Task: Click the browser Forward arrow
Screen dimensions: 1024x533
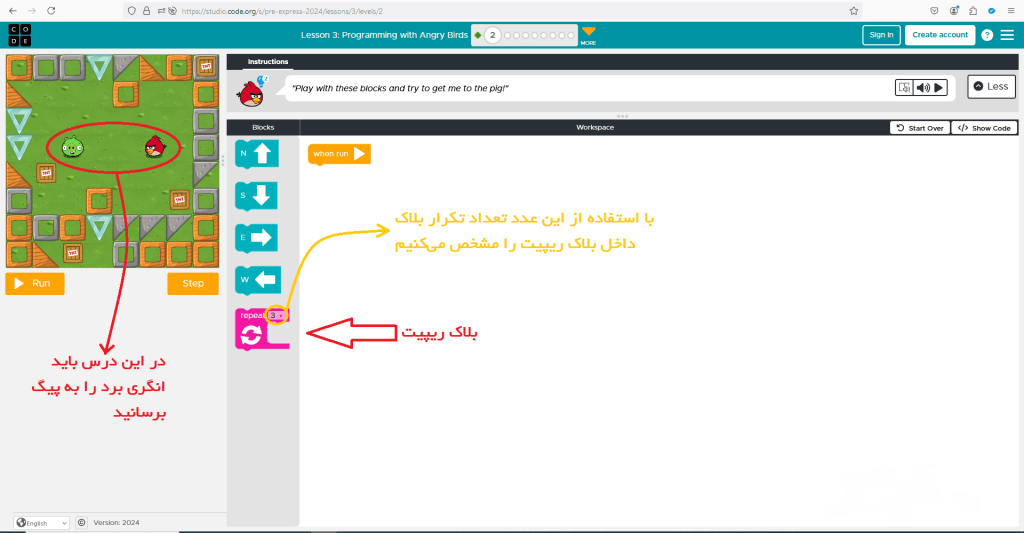Action: [x=32, y=11]
